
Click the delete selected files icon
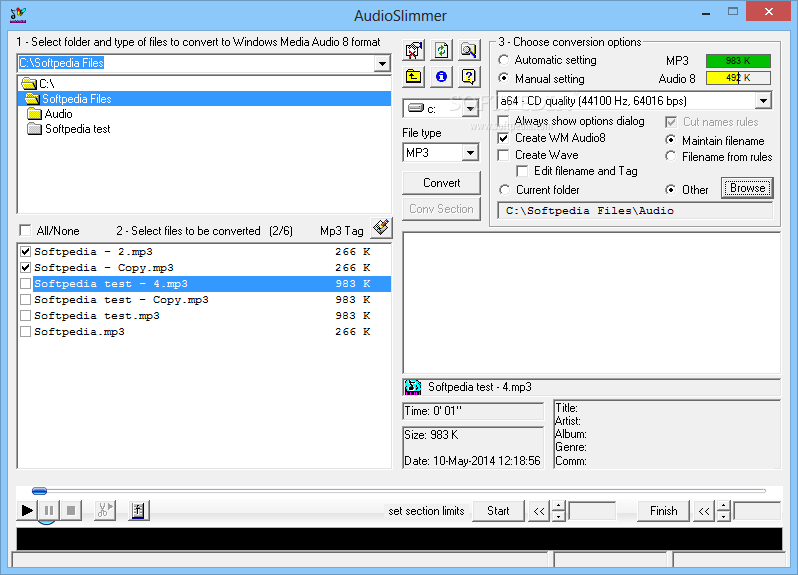point(414,50)
